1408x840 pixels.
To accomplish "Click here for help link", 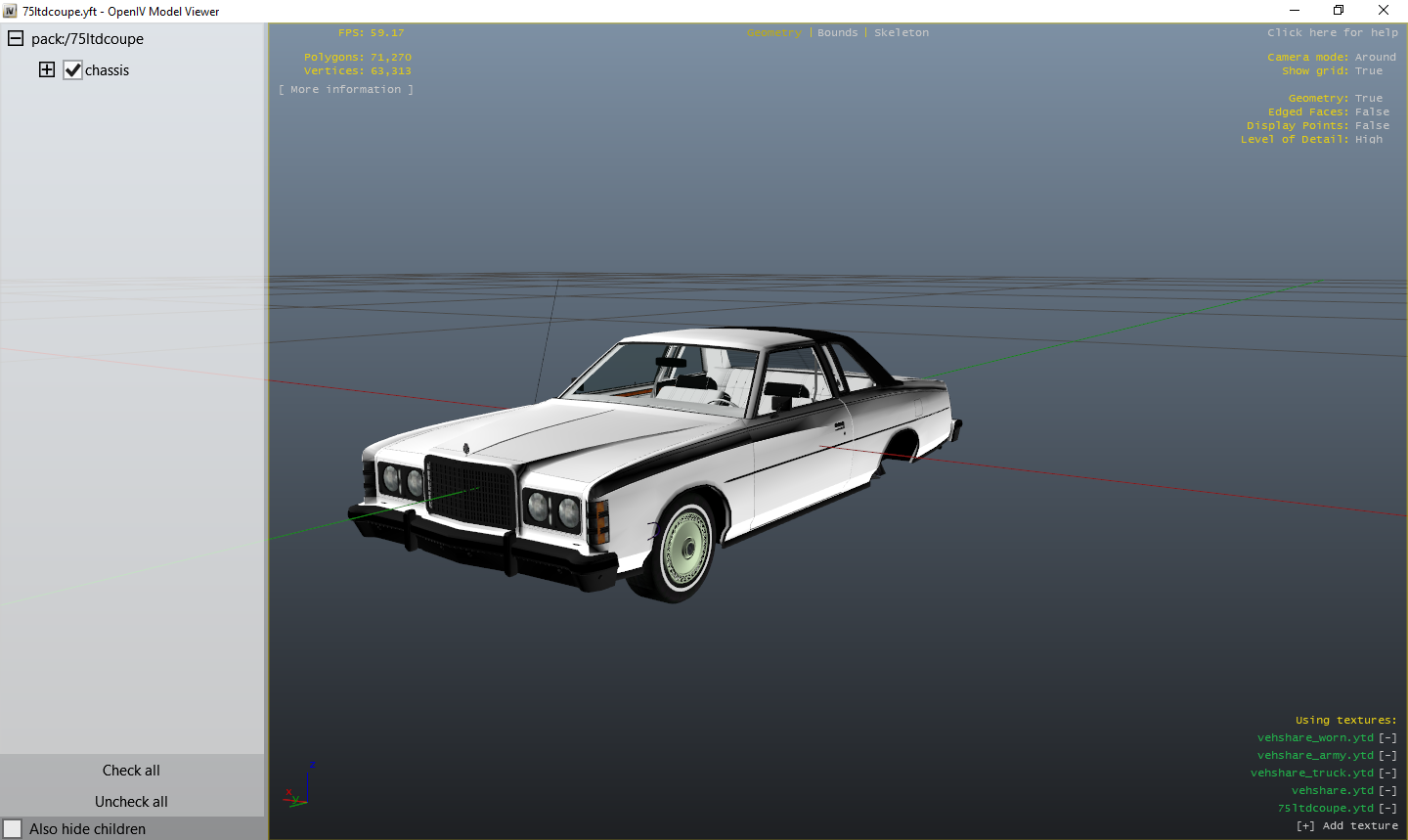I will pyautogui.click(x=1332, y=32).
